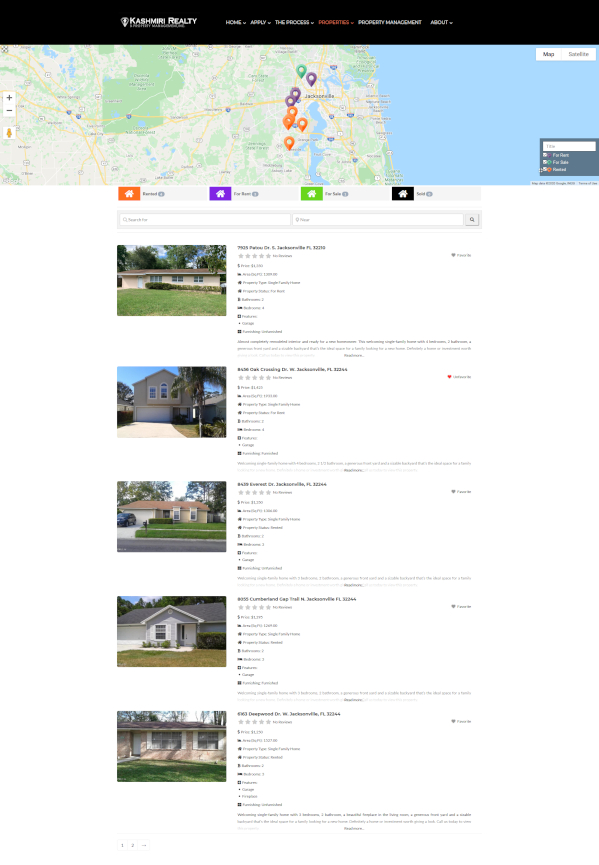The height and width of the screenshot is (865, 599).
Task: Expand the PROPERTIES menu dropdown
Action: tap(336, 23)
